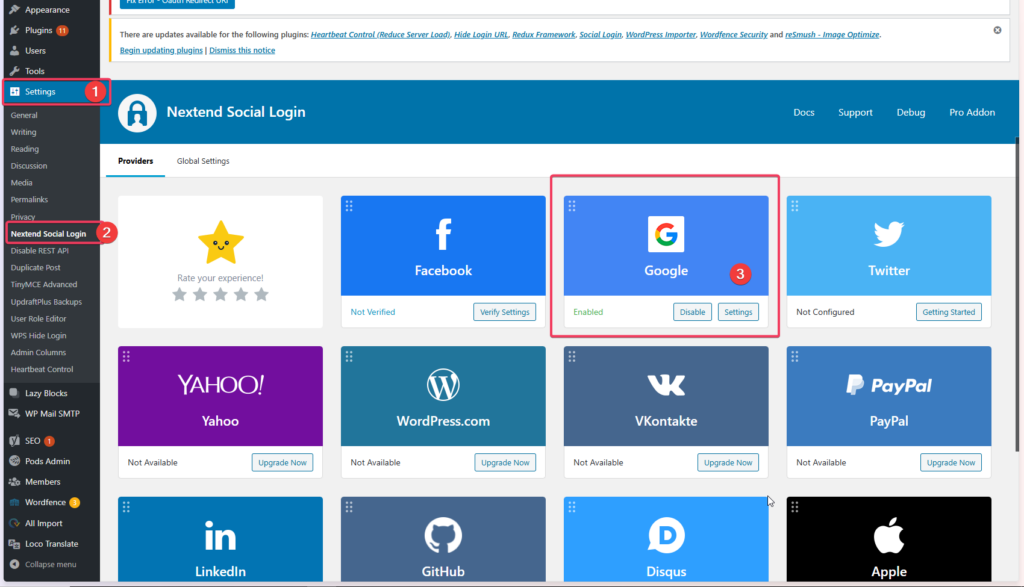1024x587 pixels.
Task: Click the PayPal provider logo
Action: 889,385
